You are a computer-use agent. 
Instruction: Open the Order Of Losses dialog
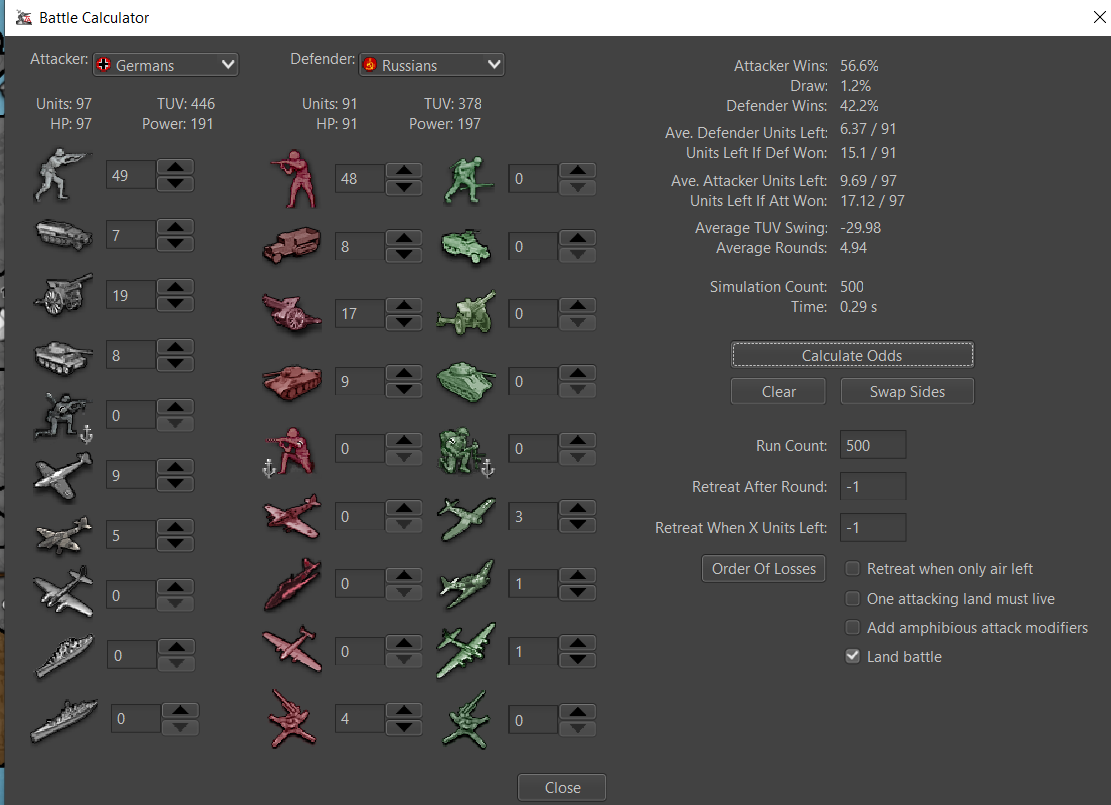coord(764,569)
